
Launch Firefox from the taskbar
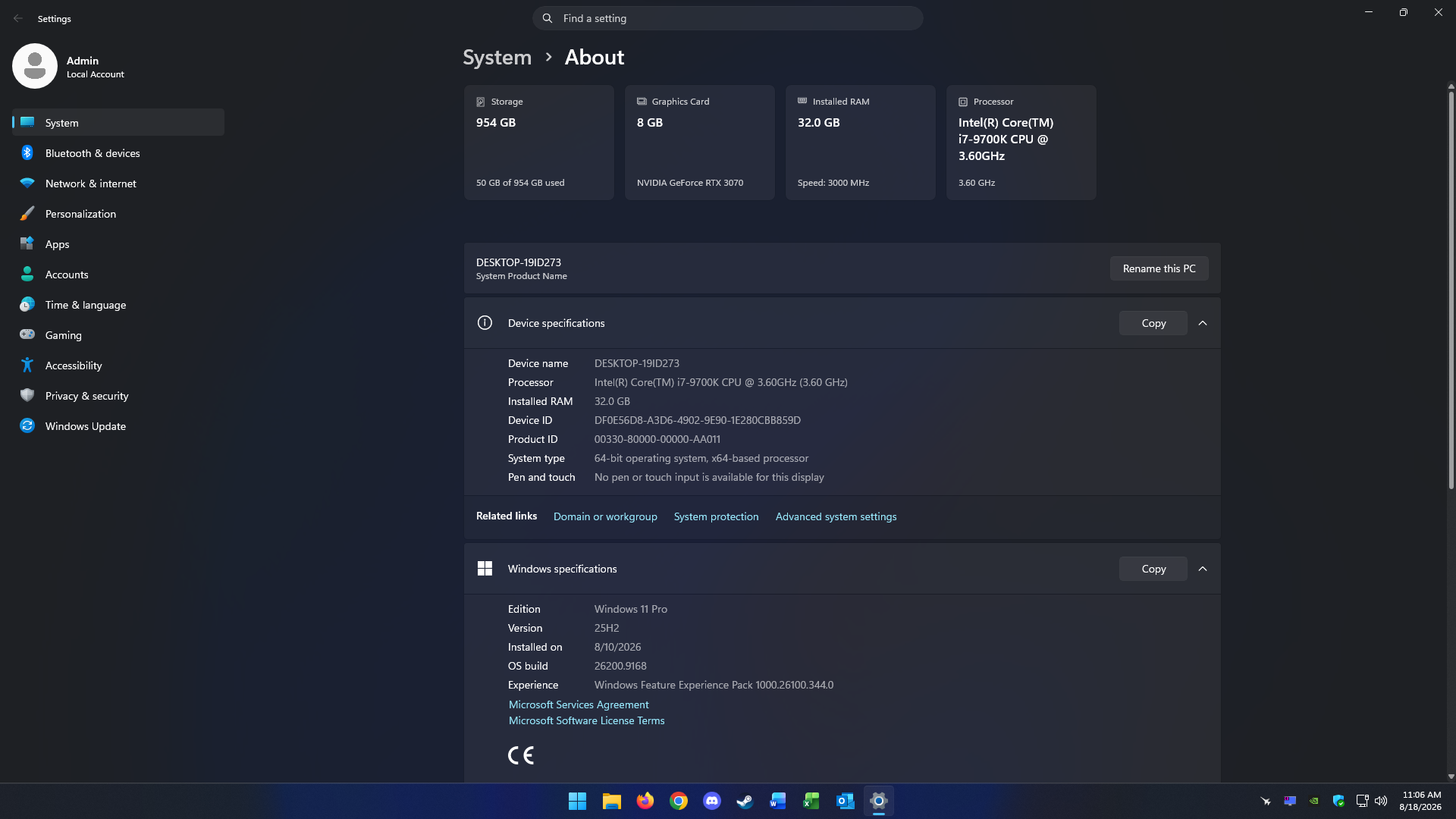(x=645, y=801)
